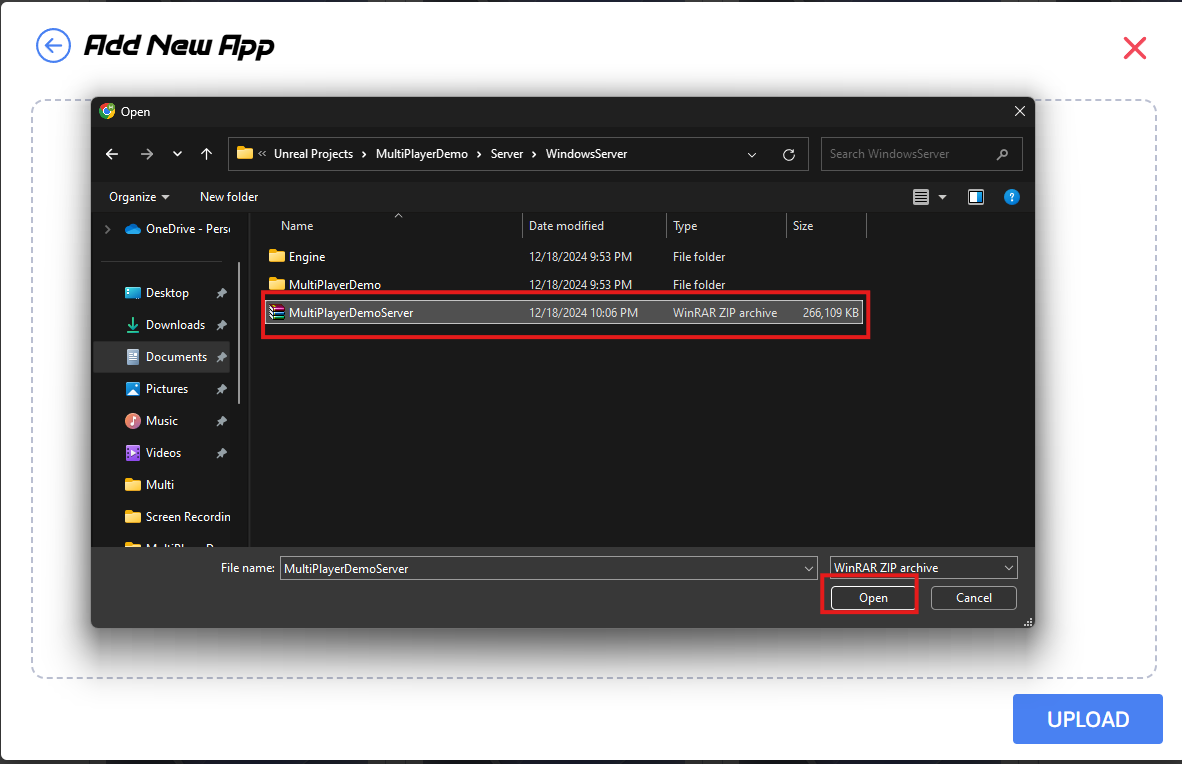Screen dimensions: 1182x764
Task: Click the back arrow beside Add New App
Action: [53, 46]
